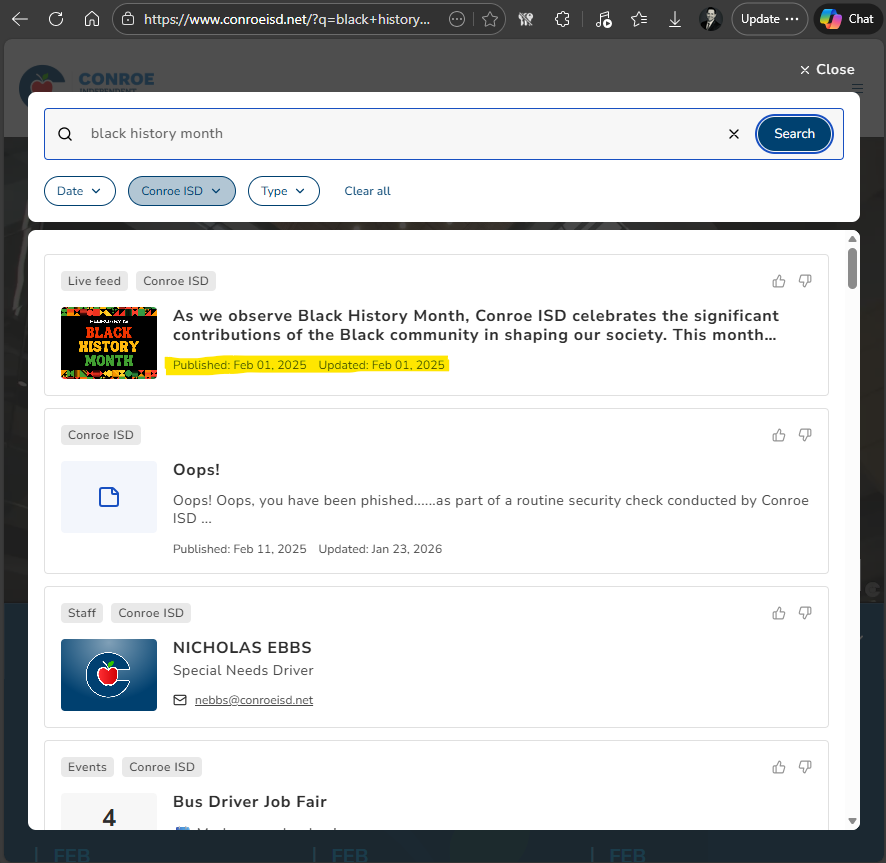The image size is (886, 863).
Task: Go back with the browser back arrow
Action: click(20, 19)
